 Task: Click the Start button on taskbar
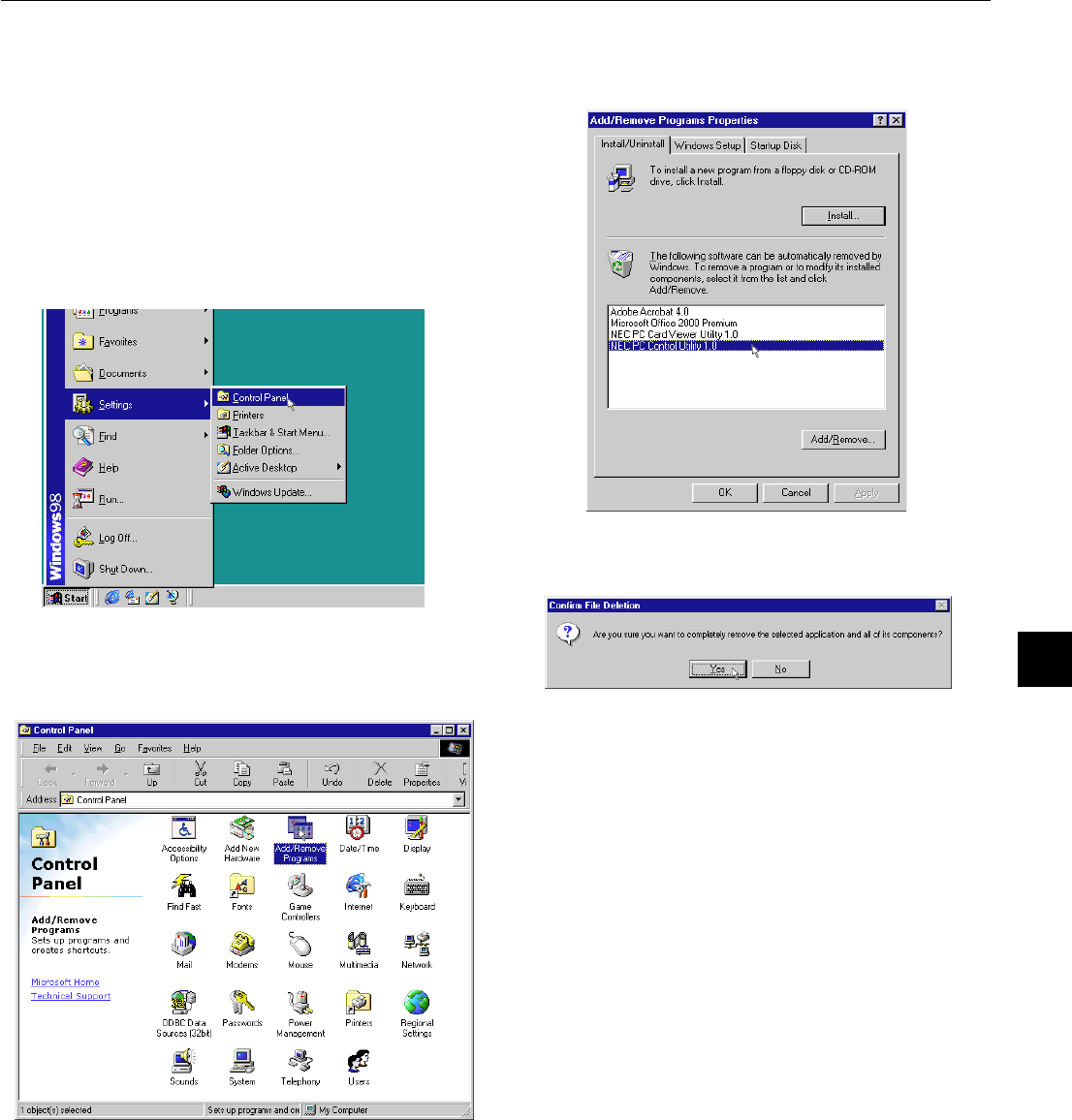[67, 598]
